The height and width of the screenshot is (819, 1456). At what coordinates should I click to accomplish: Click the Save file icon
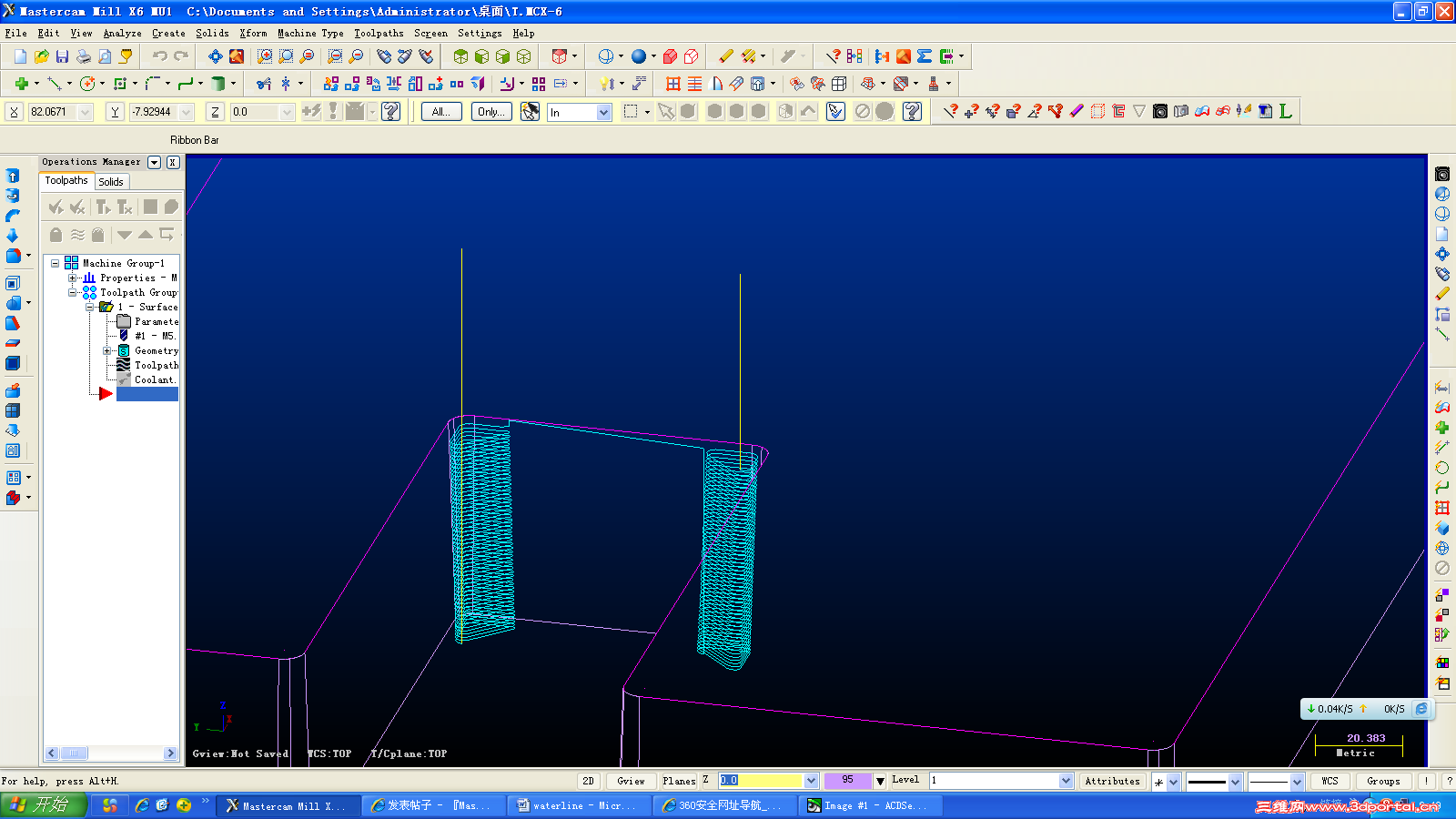(x=62, y=56)
